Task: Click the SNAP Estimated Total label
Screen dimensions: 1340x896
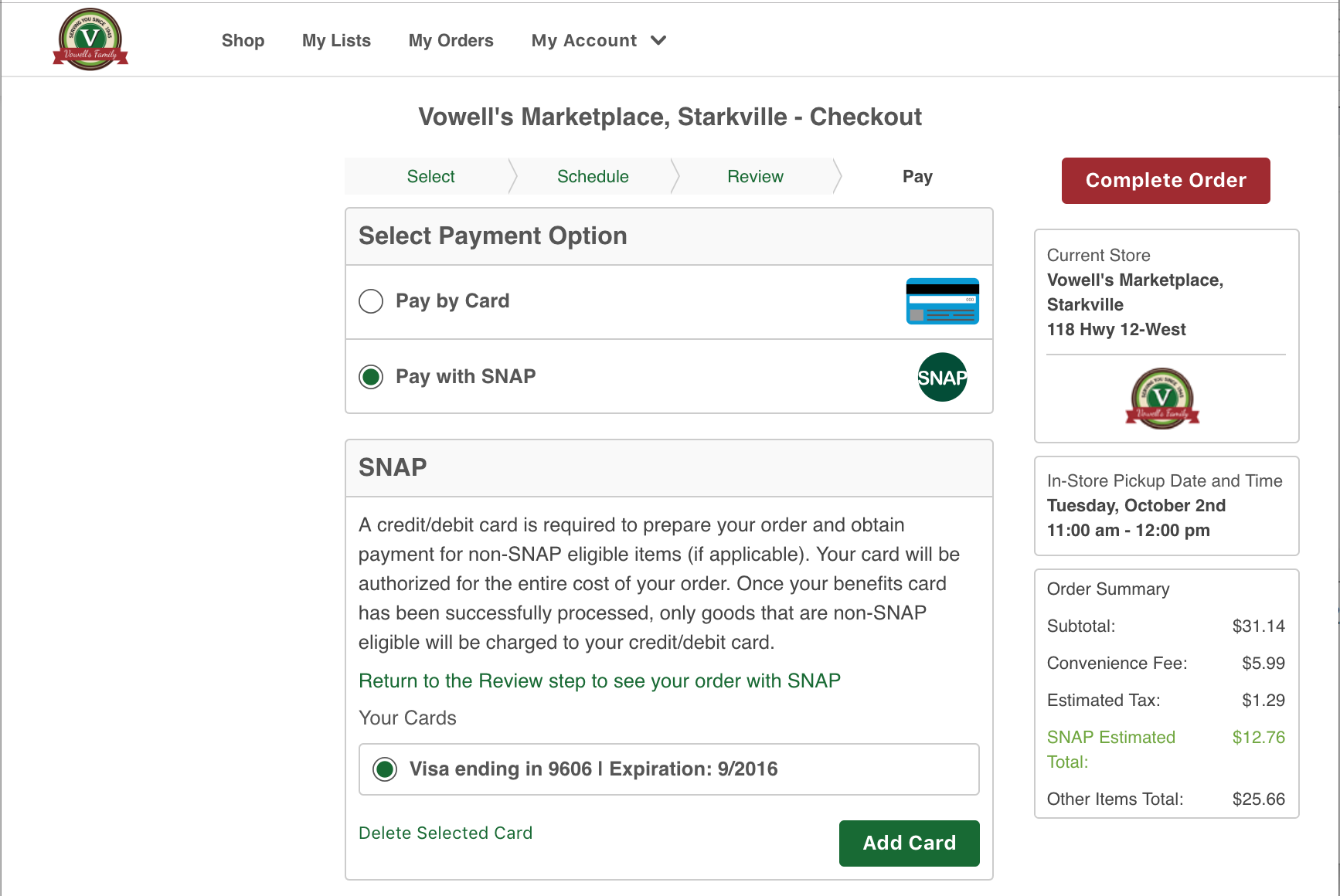Action: 1110,749
